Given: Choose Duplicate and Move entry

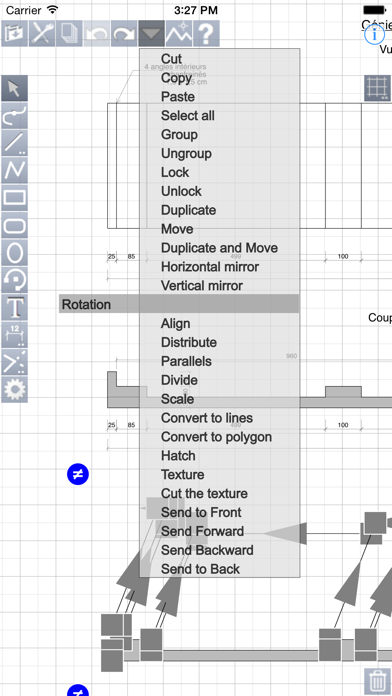Looking at the screenshot, I should click(x=219, y=248).
